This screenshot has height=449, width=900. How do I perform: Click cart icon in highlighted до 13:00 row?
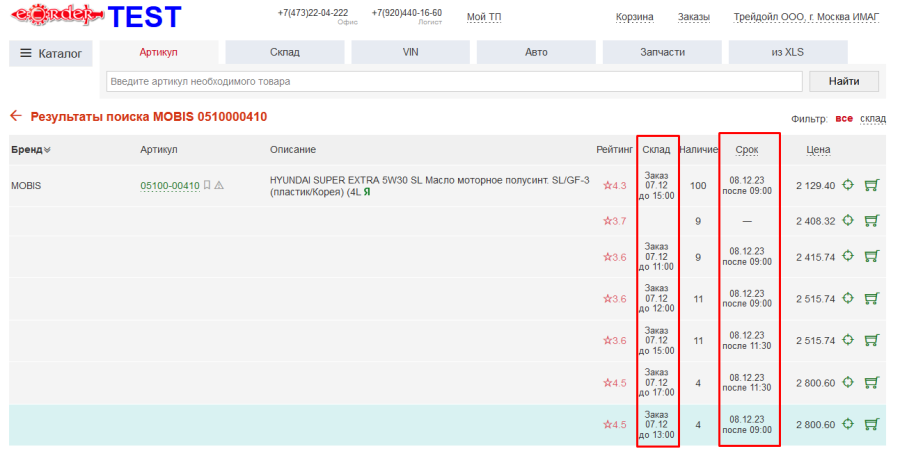(871, 424)
